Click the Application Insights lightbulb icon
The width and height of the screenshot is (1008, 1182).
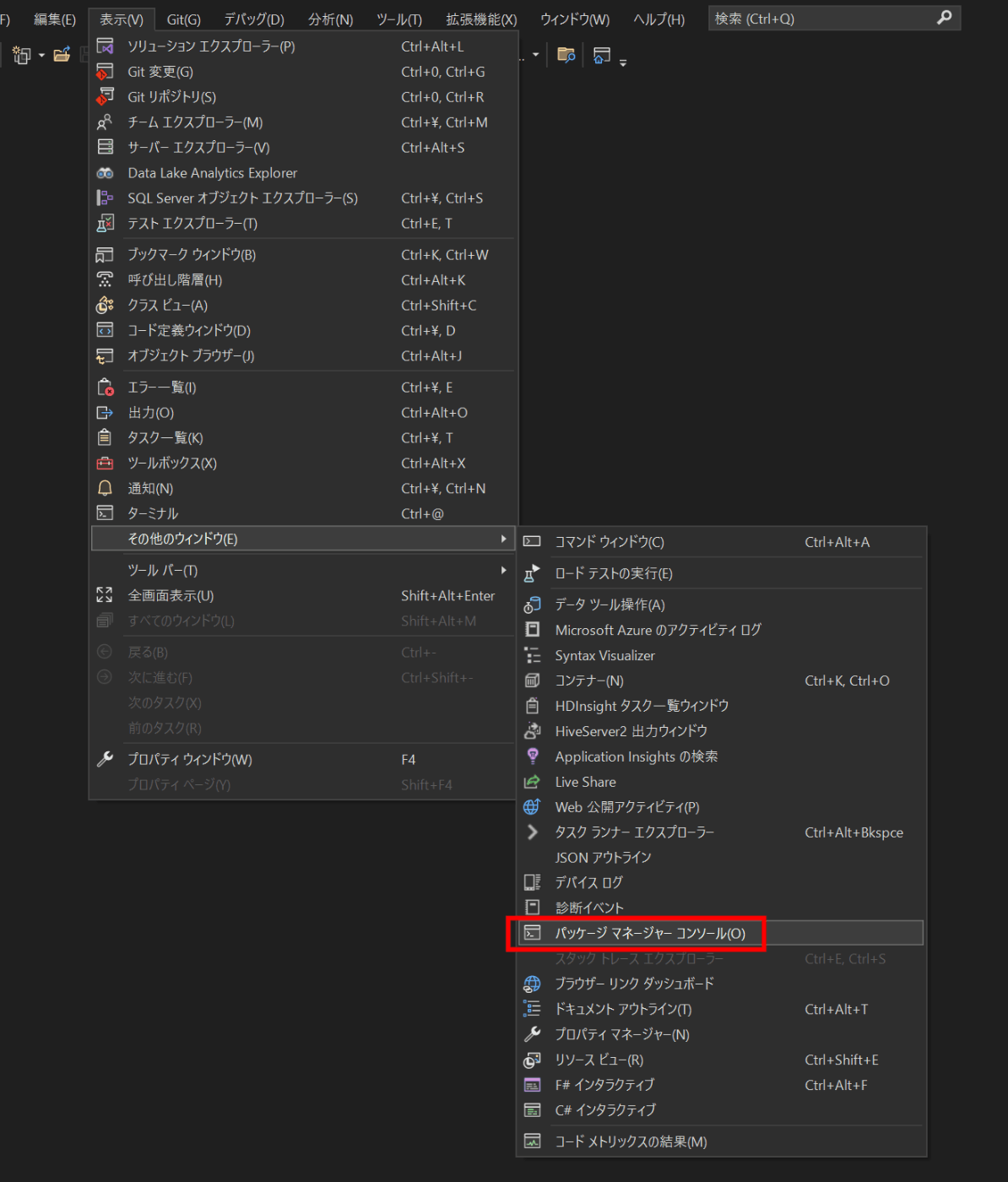coord(532,756)
